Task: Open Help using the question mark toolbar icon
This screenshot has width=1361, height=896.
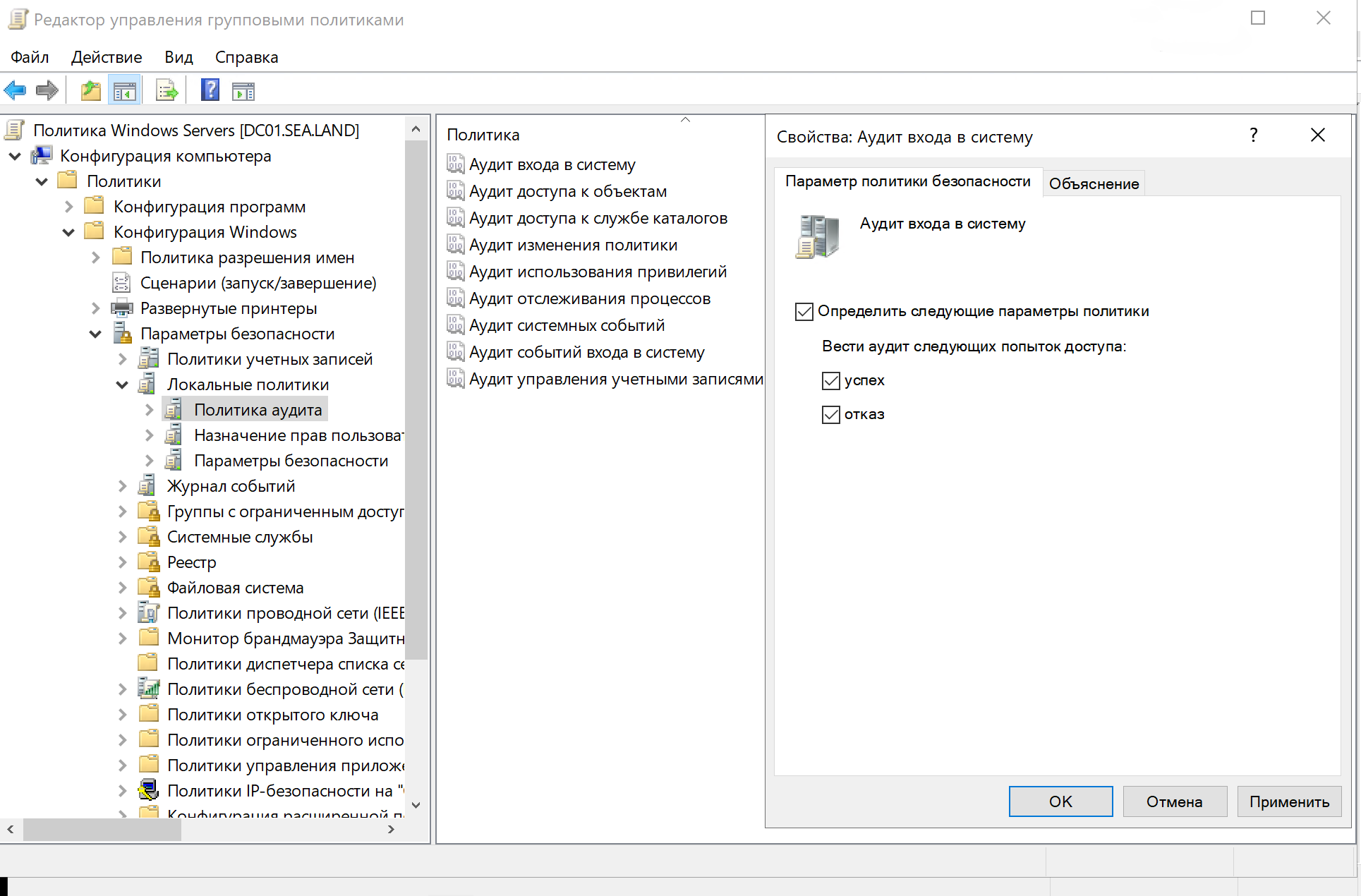Action: (210, 90)
